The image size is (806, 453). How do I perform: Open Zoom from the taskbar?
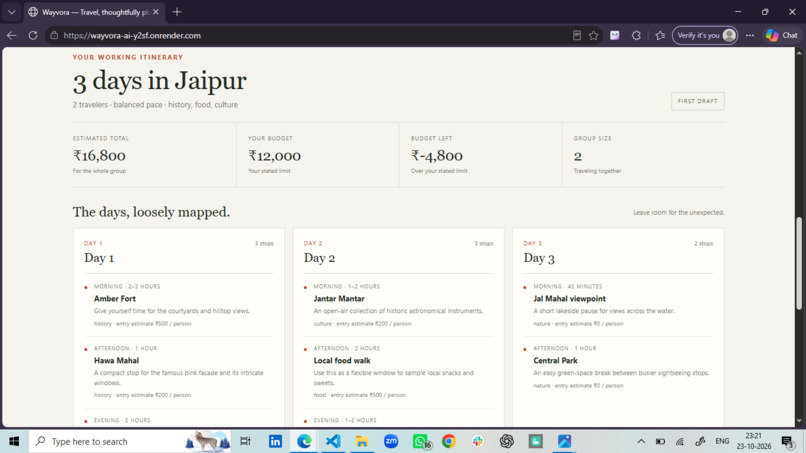click(391, 441)
